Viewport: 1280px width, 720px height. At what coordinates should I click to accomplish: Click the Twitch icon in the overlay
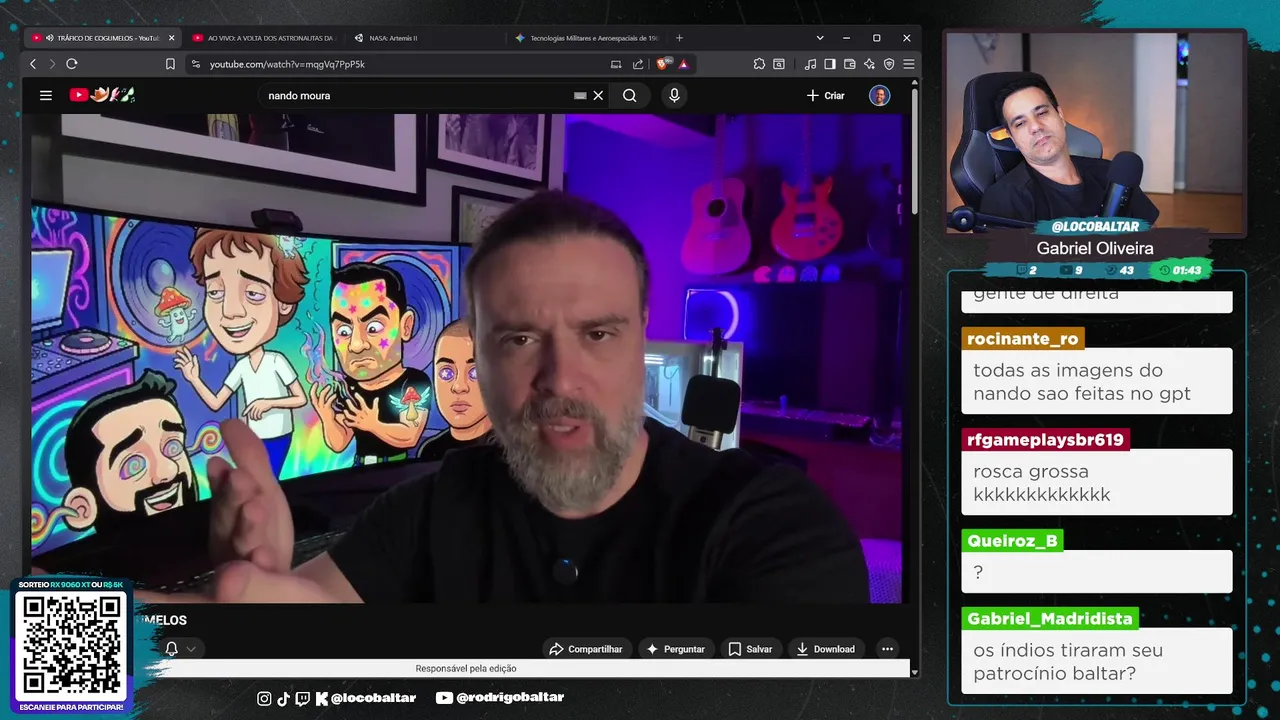[x=303, y=698]
